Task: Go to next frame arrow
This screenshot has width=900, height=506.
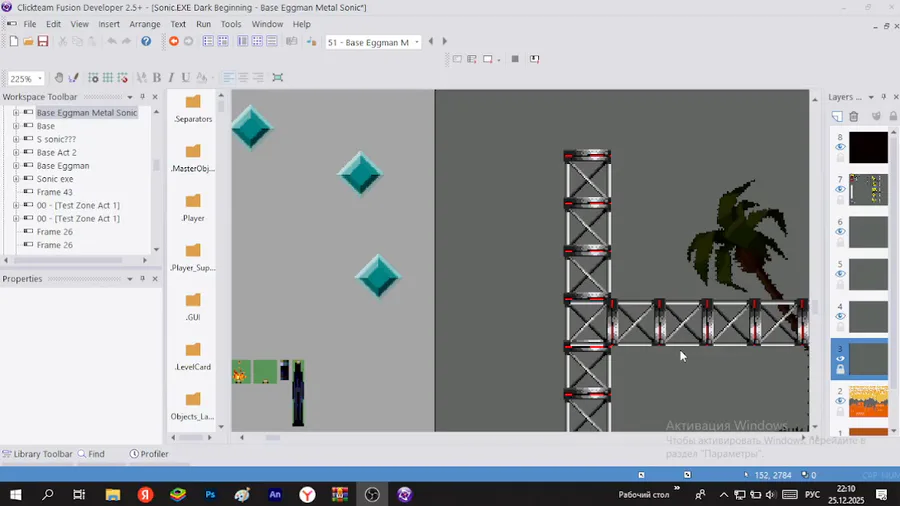Action: pyautogui.click(x=444, y=41)
